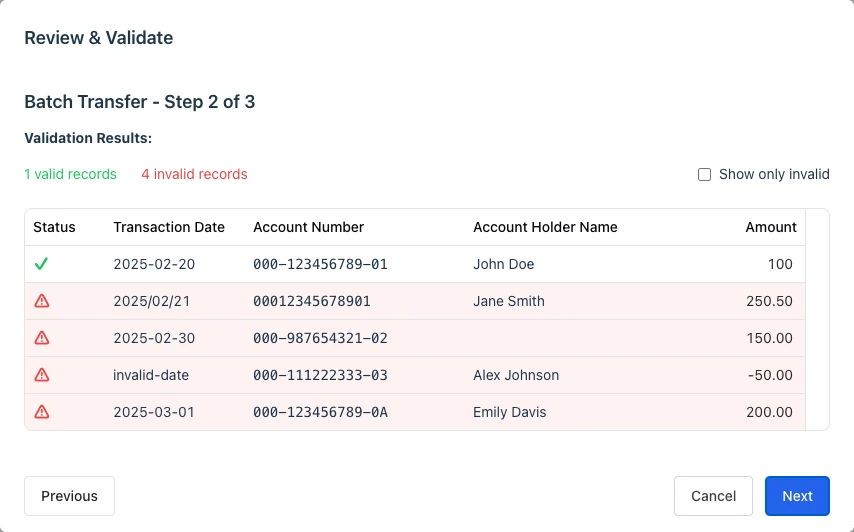Select the date 2025/02/21
This screenshot has height=532, width=854.
tap(151, 301)
